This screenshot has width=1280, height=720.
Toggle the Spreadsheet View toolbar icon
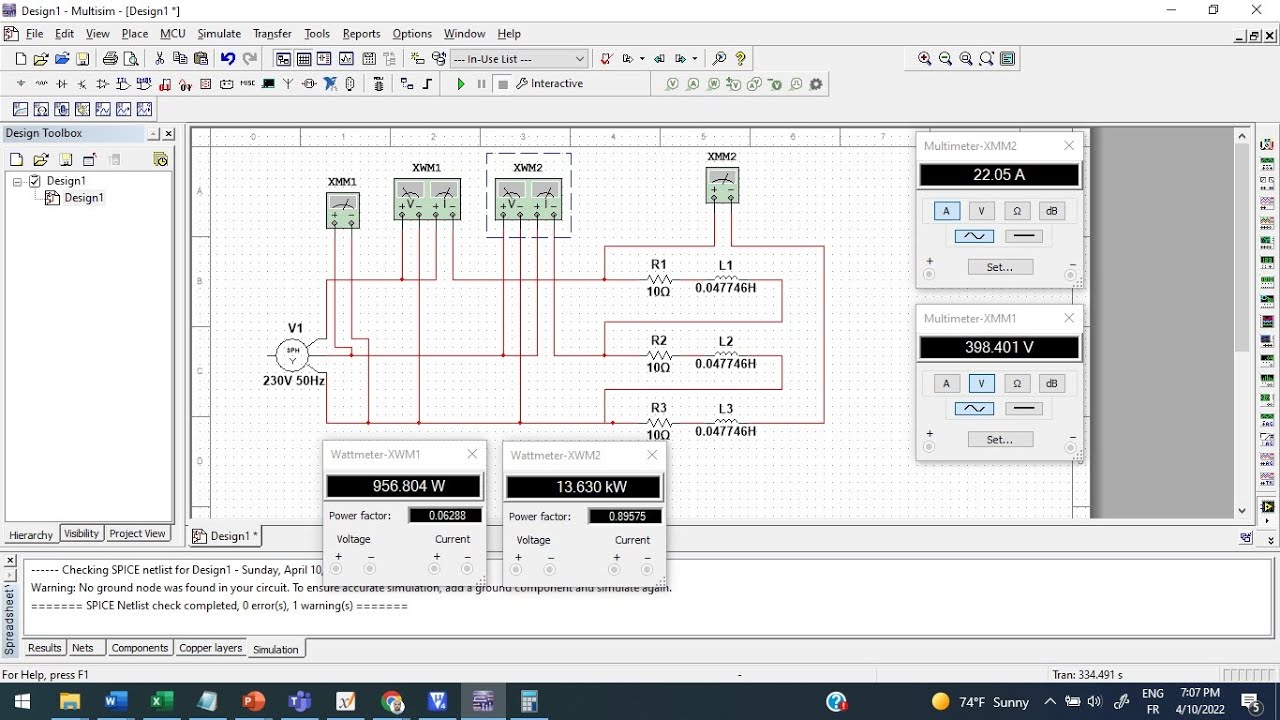pos(304,59)
